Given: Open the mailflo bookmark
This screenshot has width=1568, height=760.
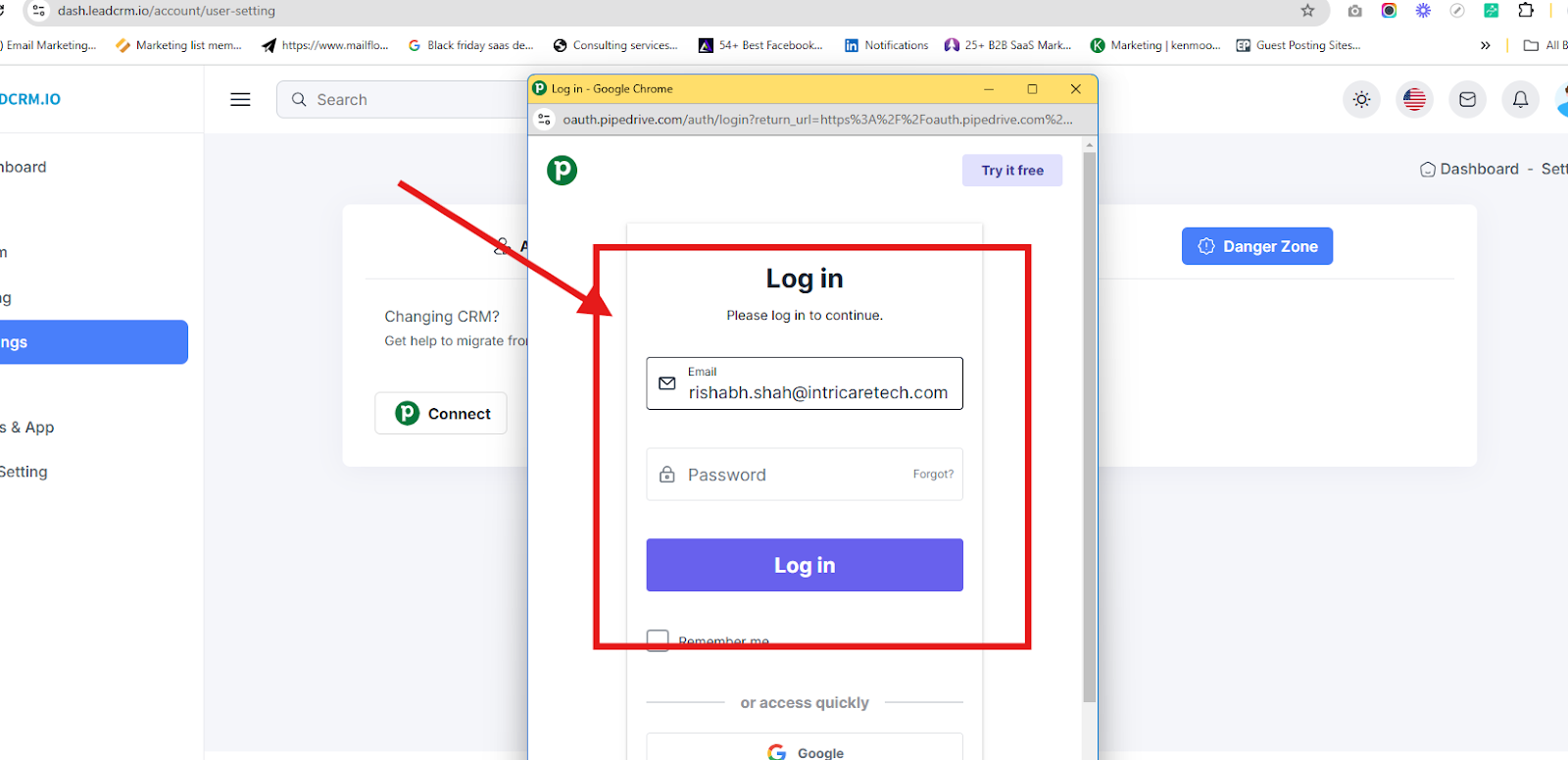Looking at the screenshot, I should coord(325,45).
